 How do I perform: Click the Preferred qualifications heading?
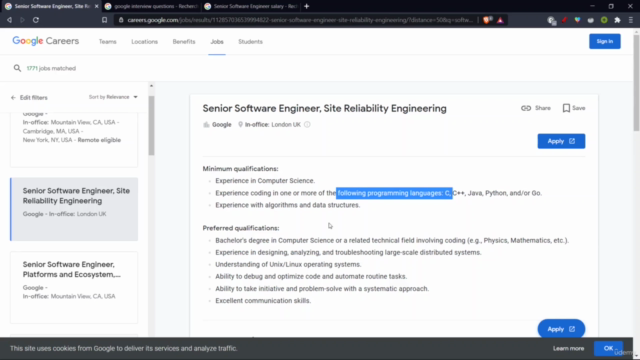pyautogui.click(x=241, y=228)
